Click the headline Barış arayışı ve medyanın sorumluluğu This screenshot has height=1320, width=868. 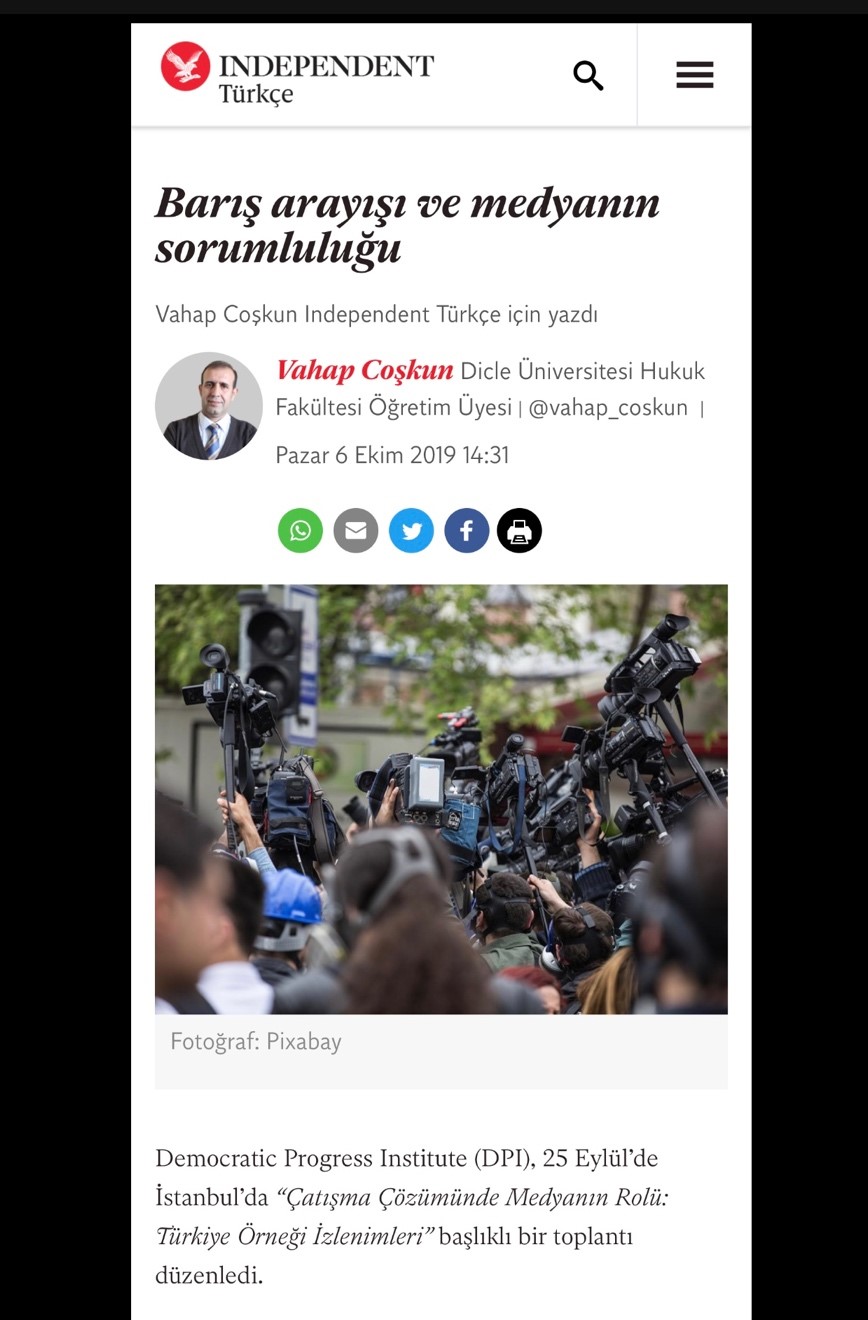click(x=407, y=225)
